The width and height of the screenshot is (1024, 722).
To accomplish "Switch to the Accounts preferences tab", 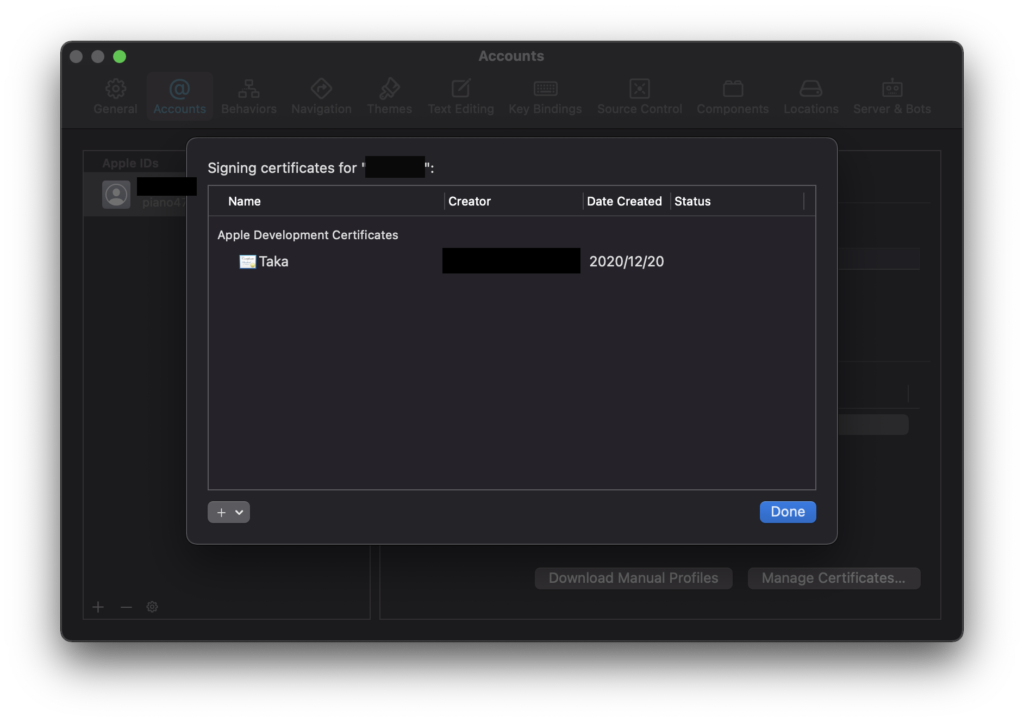I will coord(180,97).
